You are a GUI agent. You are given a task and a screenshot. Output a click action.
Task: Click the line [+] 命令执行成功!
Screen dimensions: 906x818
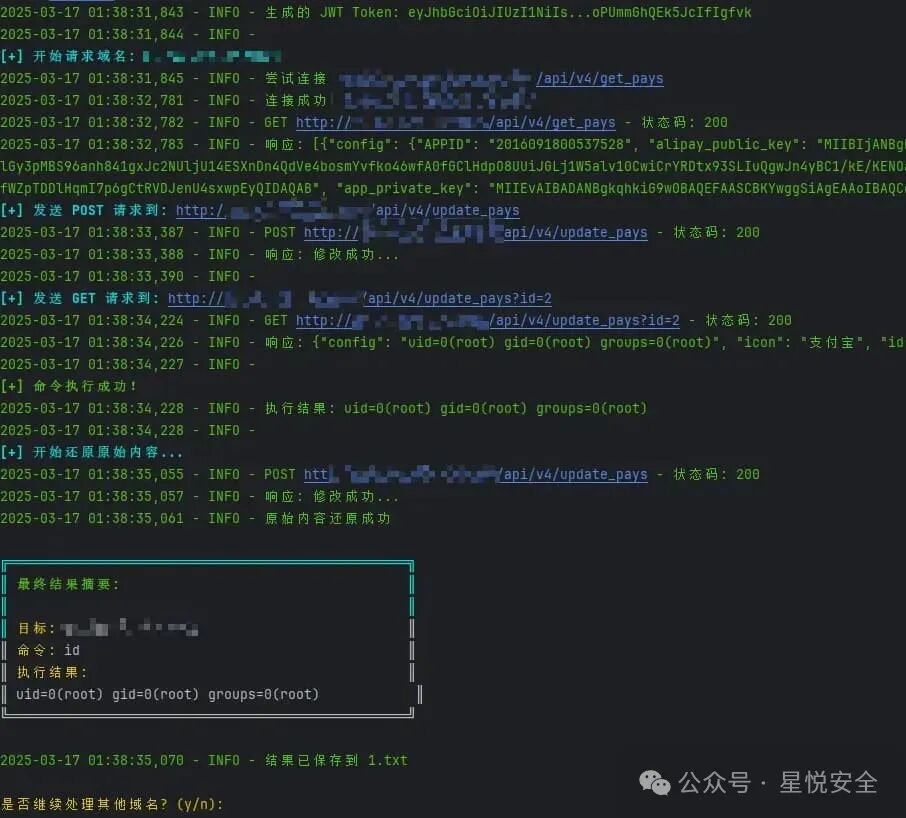[69, 386]
